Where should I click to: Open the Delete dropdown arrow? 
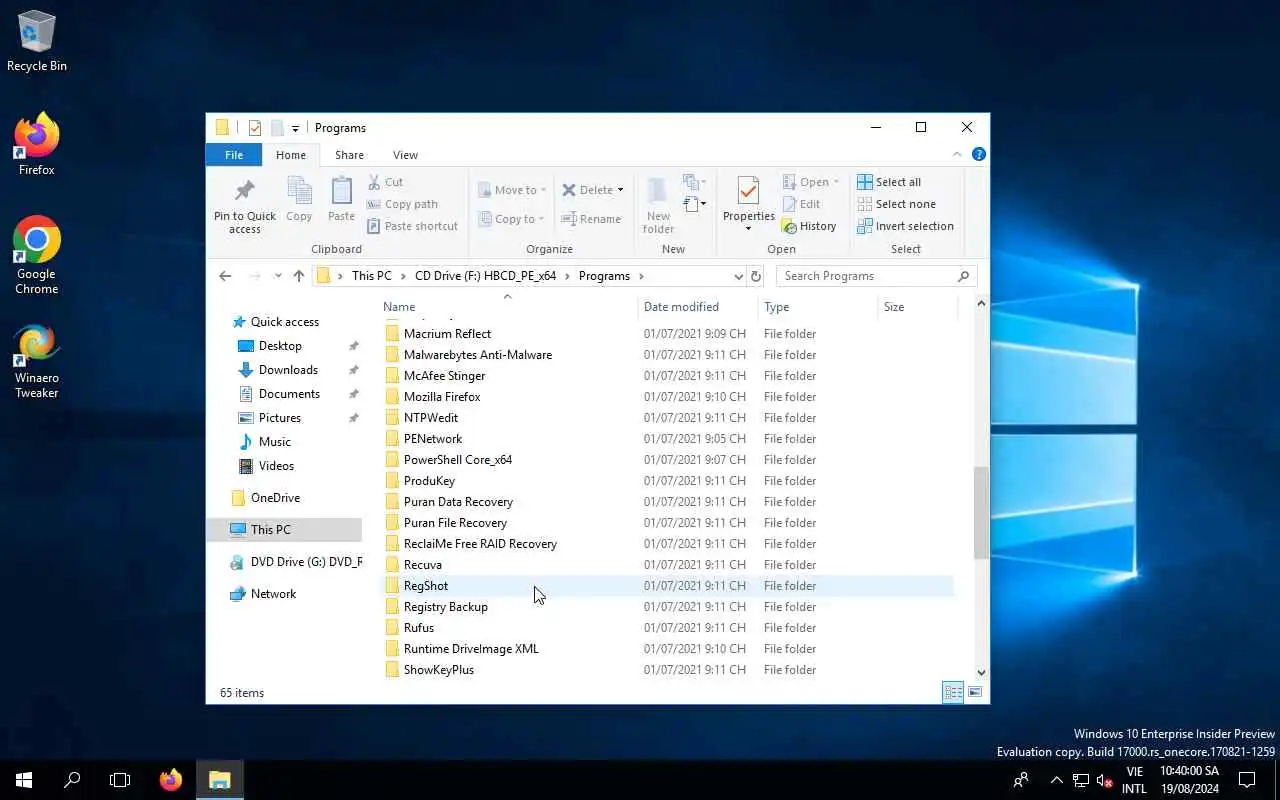[620, 190]
